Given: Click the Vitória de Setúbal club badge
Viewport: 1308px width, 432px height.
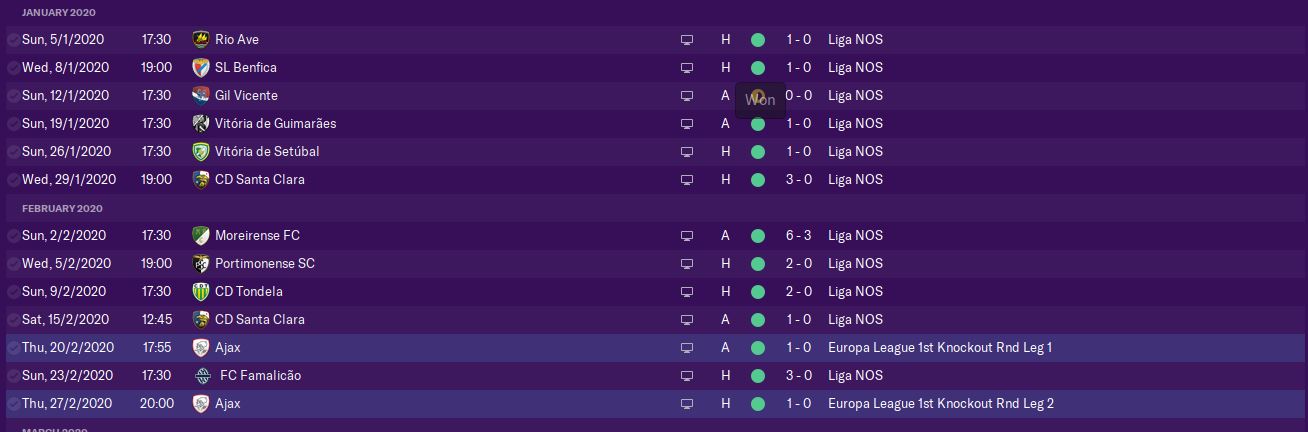Looking at the screenshot, I should [201, 152].
